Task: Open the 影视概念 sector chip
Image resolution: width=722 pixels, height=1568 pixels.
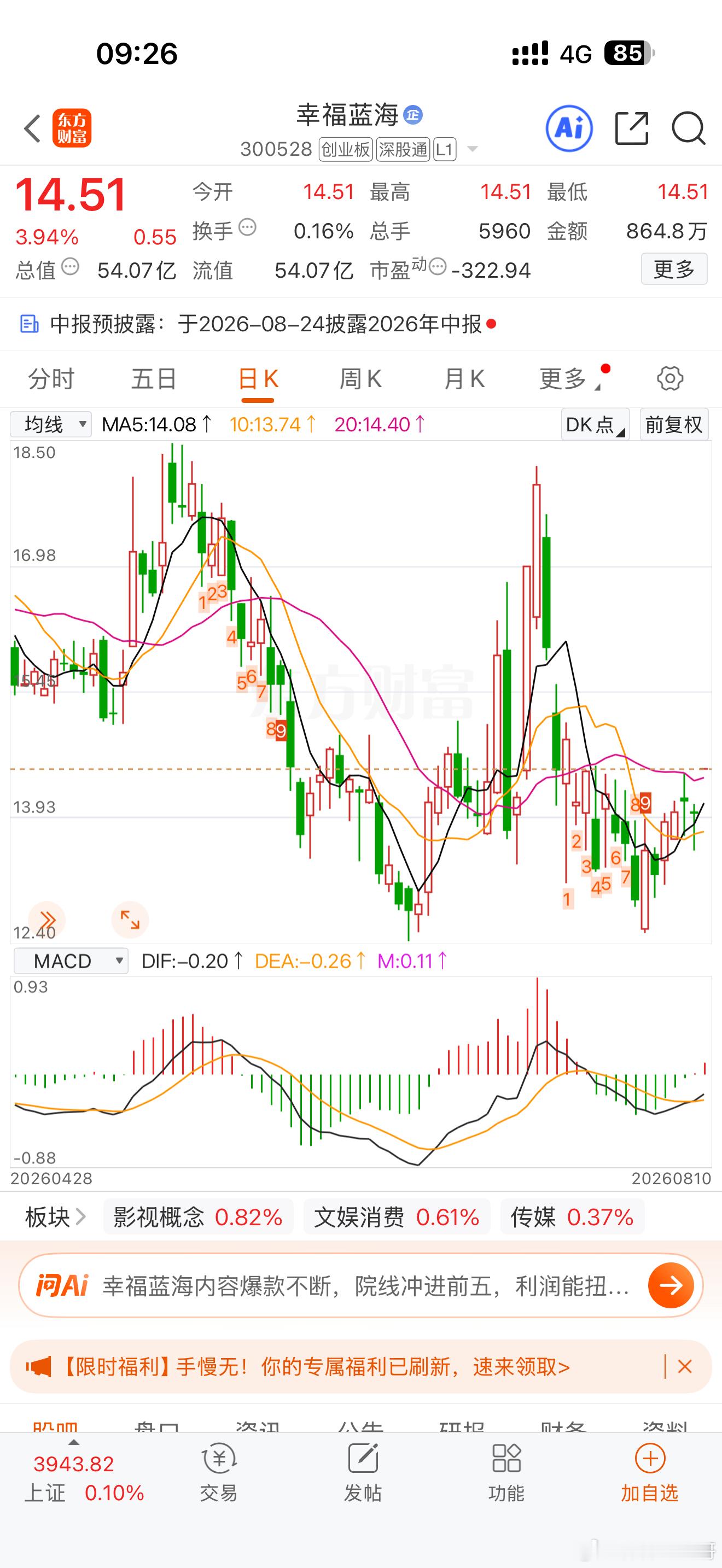Action: click(x=198, y=1218)
